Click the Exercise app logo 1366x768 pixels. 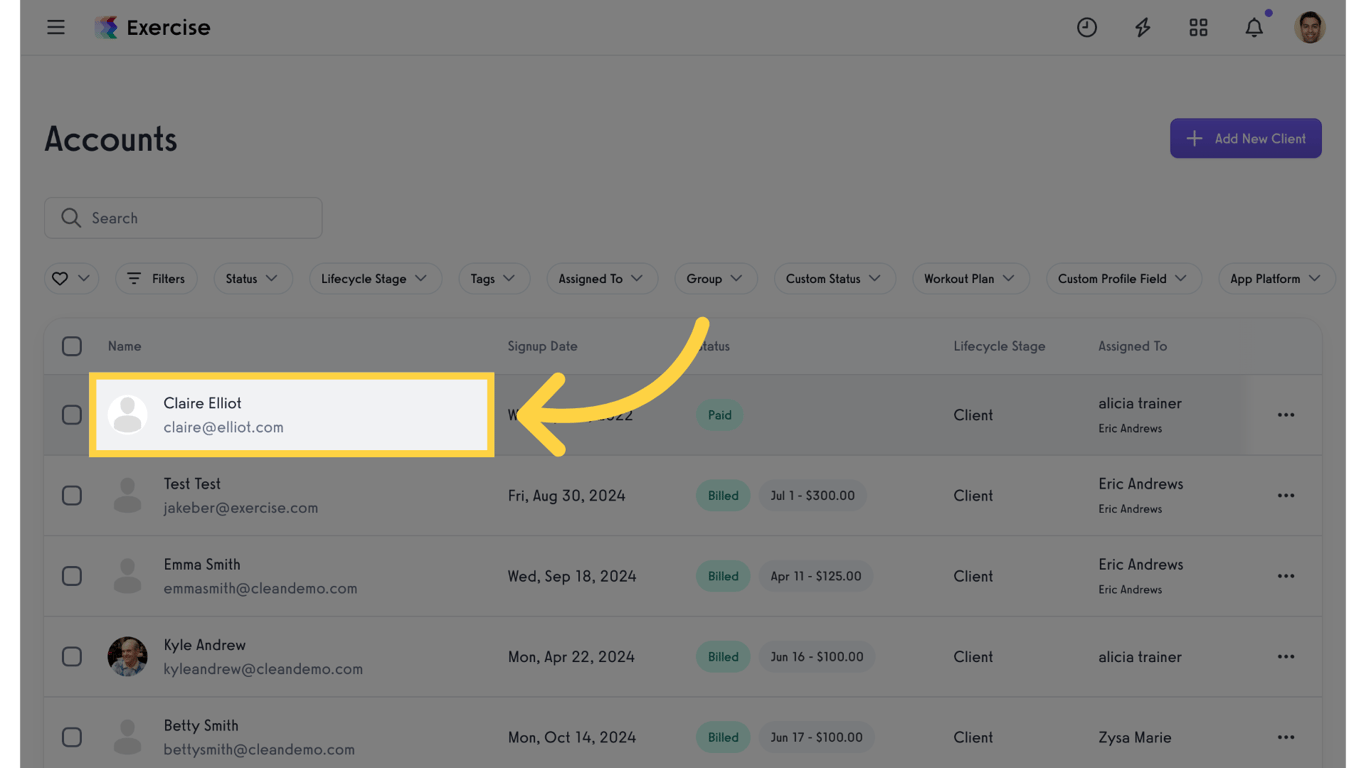coord(152,27)
